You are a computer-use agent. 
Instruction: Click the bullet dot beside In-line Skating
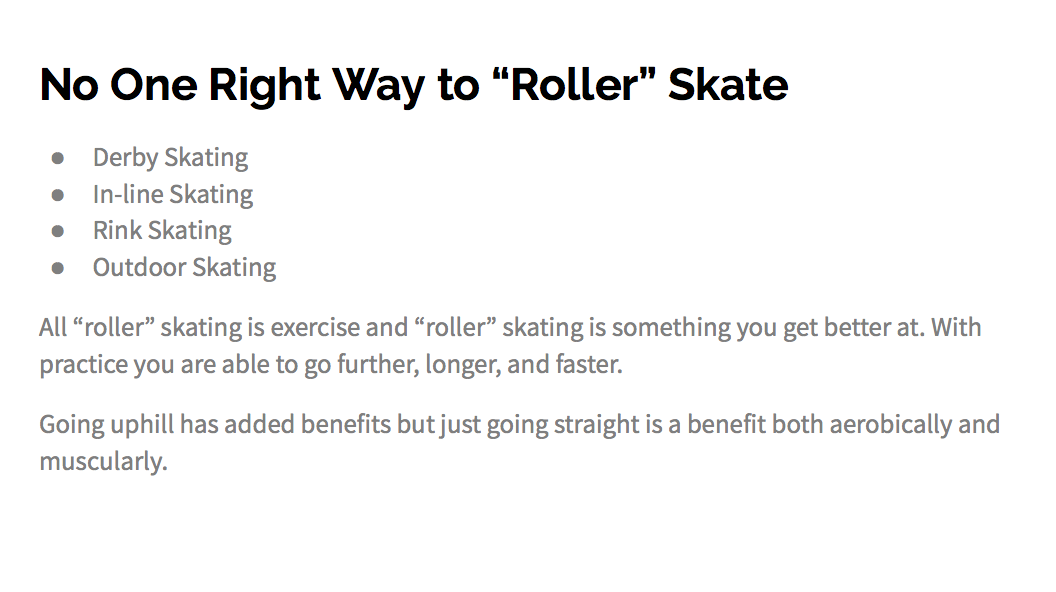(58, 196)
